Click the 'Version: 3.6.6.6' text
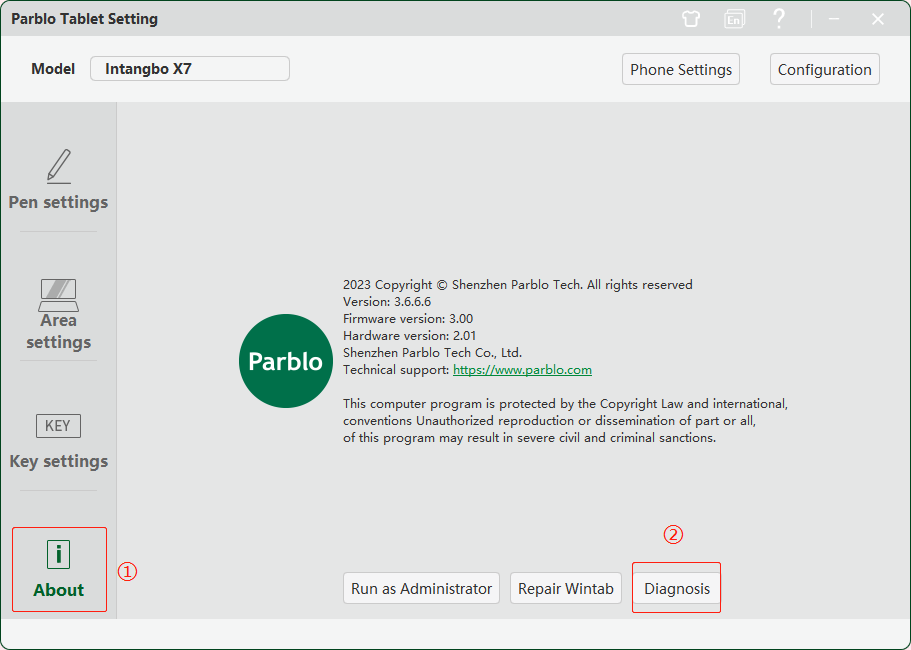Screen dimensions: 911x650 tap(387, 301)
